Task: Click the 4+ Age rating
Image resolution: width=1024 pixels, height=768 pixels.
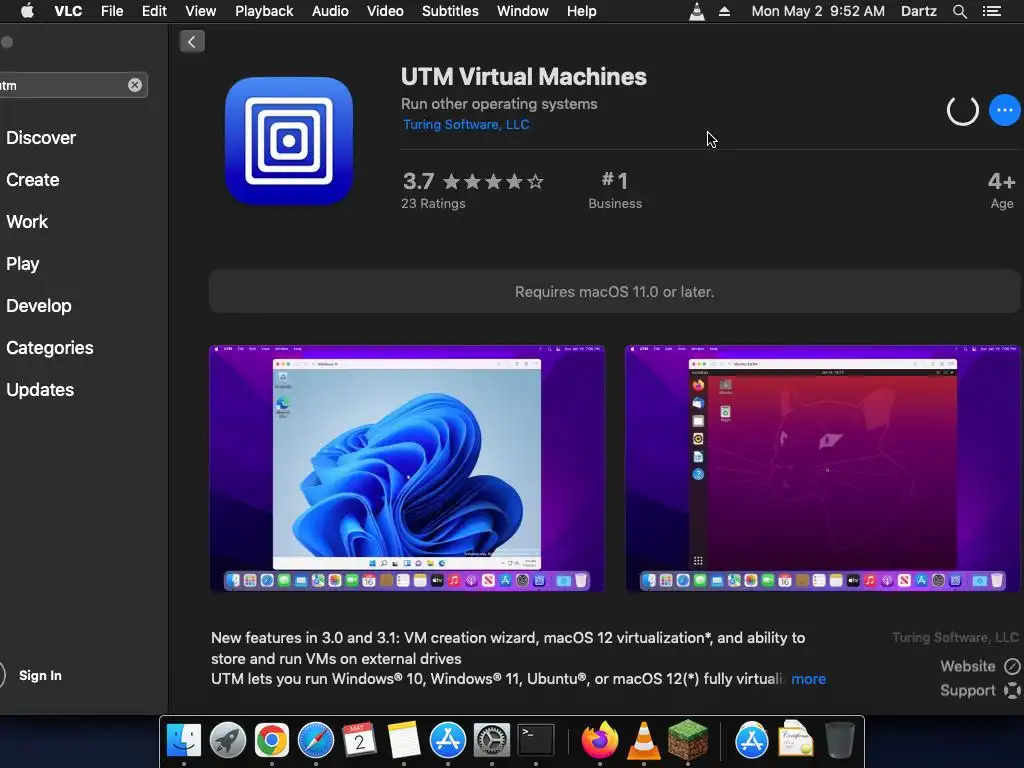Action: pos(1002,189)
